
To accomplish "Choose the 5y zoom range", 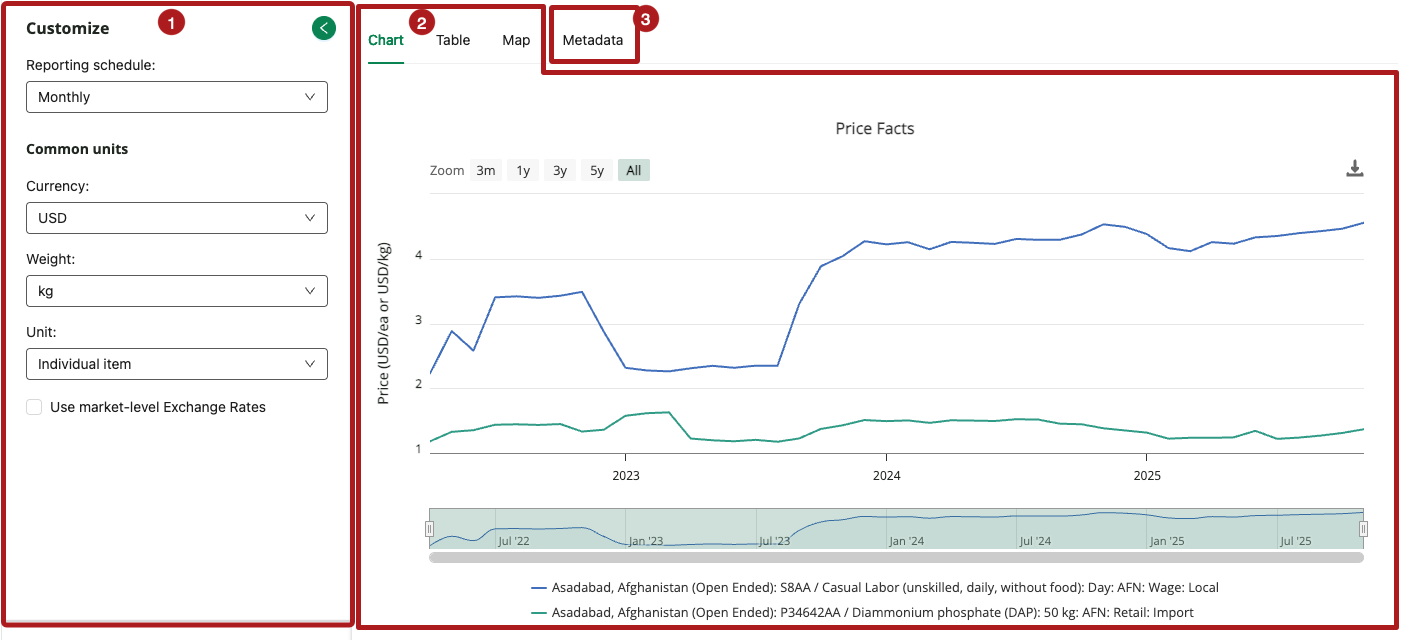I will pos(597,170).
